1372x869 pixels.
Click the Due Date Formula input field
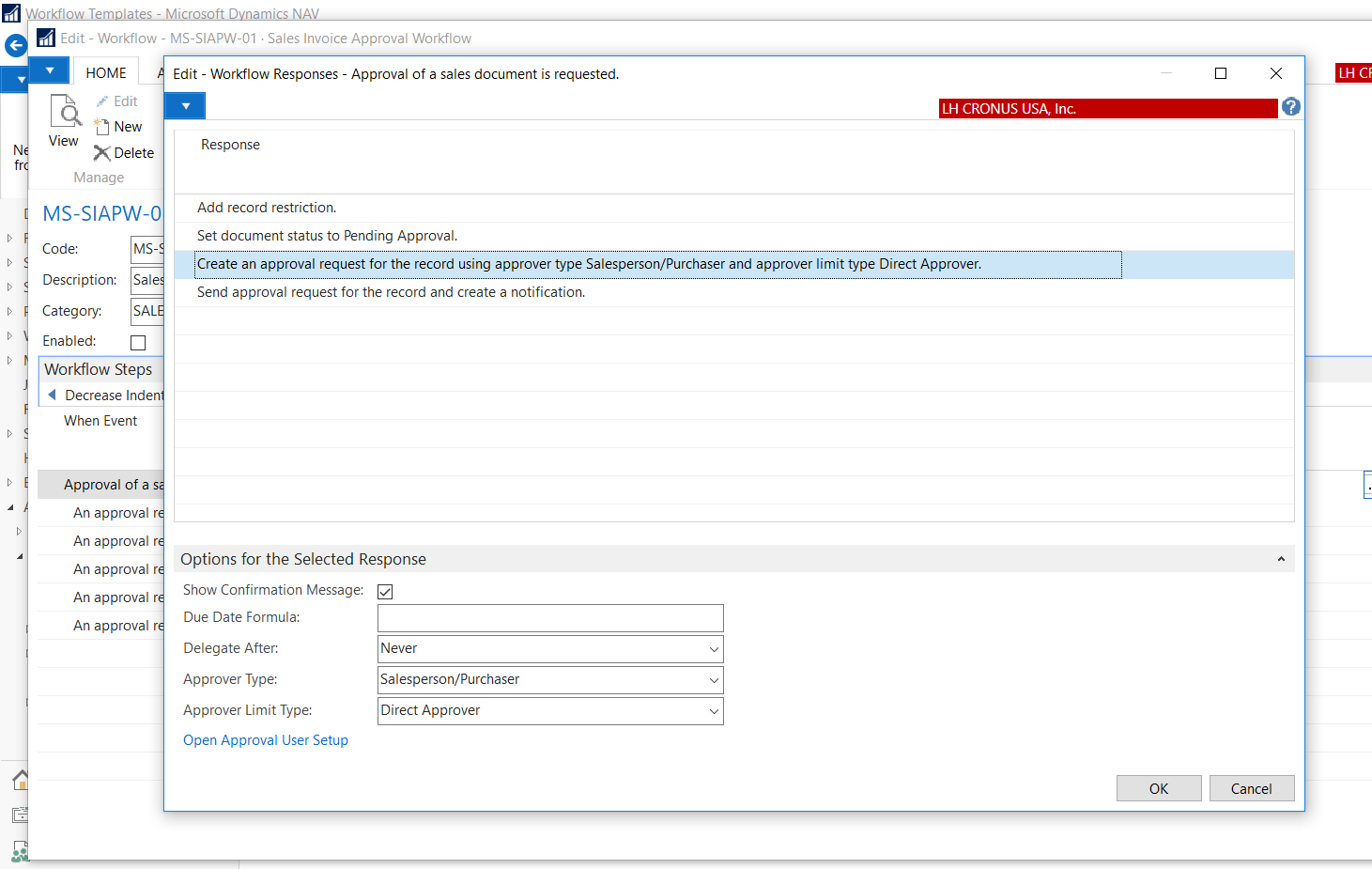549,618
